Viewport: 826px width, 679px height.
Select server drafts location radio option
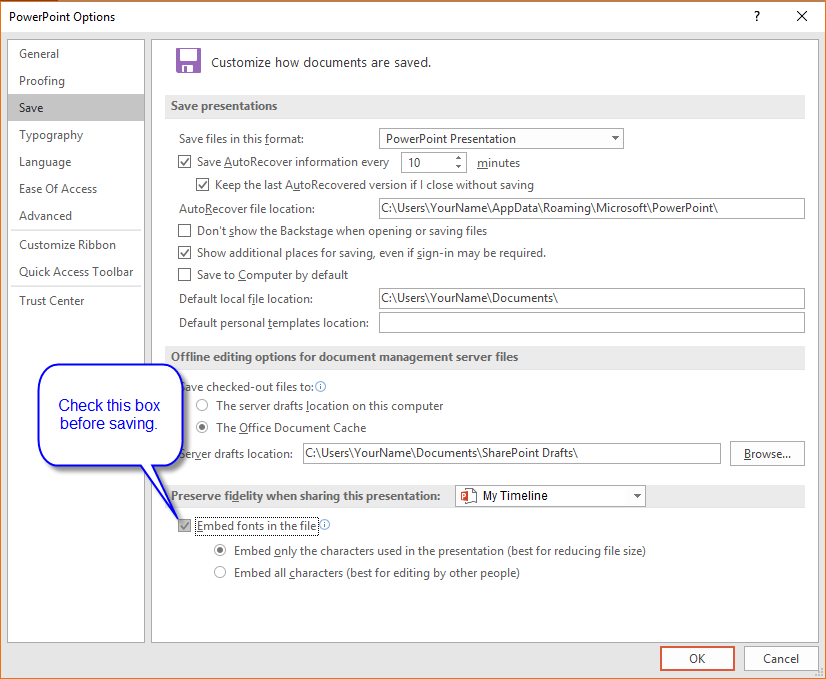202,406
